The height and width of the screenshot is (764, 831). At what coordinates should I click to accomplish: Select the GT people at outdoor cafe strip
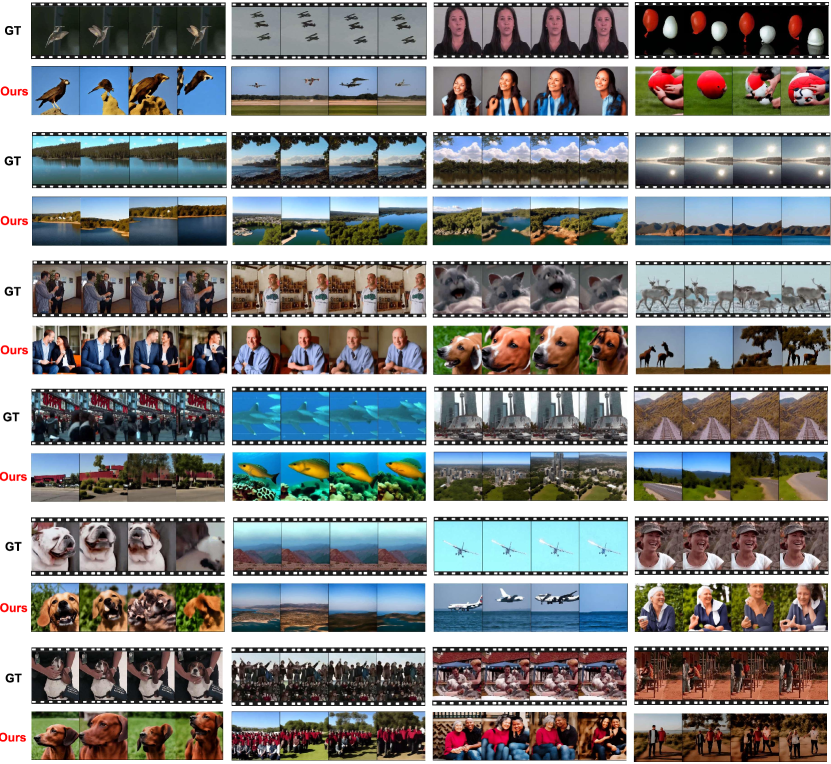(530, 676)
